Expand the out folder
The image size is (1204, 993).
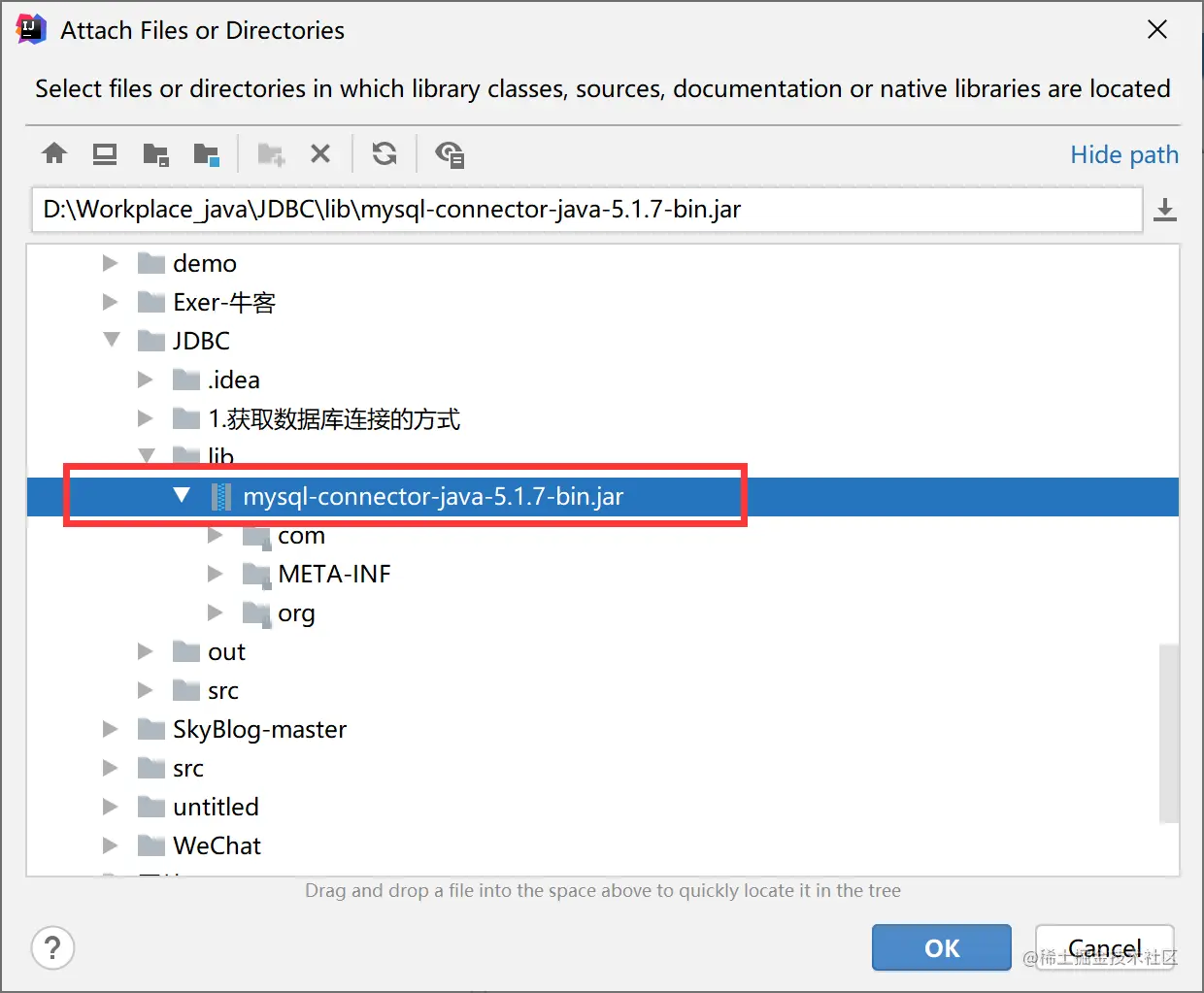pos(146,651)
